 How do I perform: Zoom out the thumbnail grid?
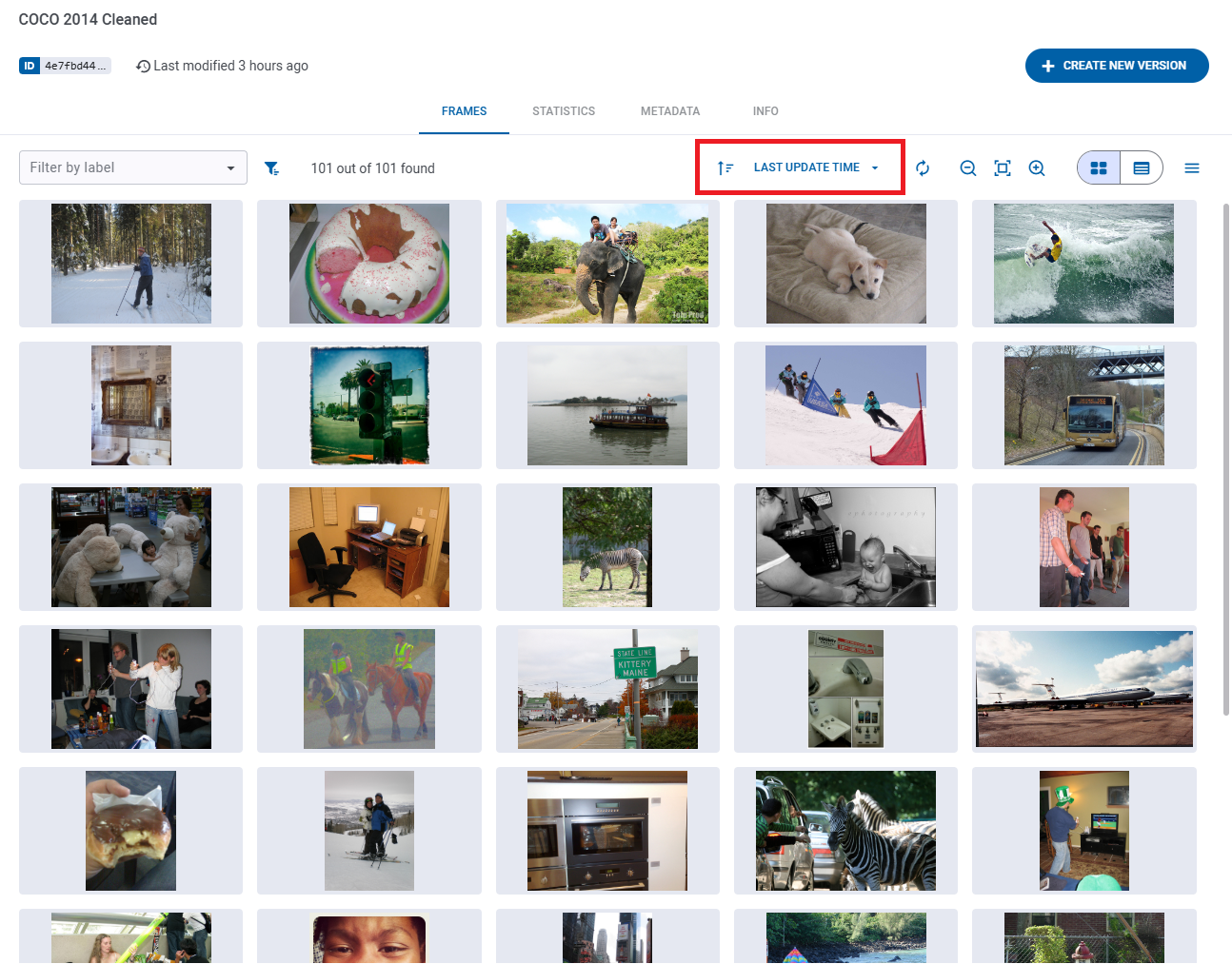pos(968,167)
